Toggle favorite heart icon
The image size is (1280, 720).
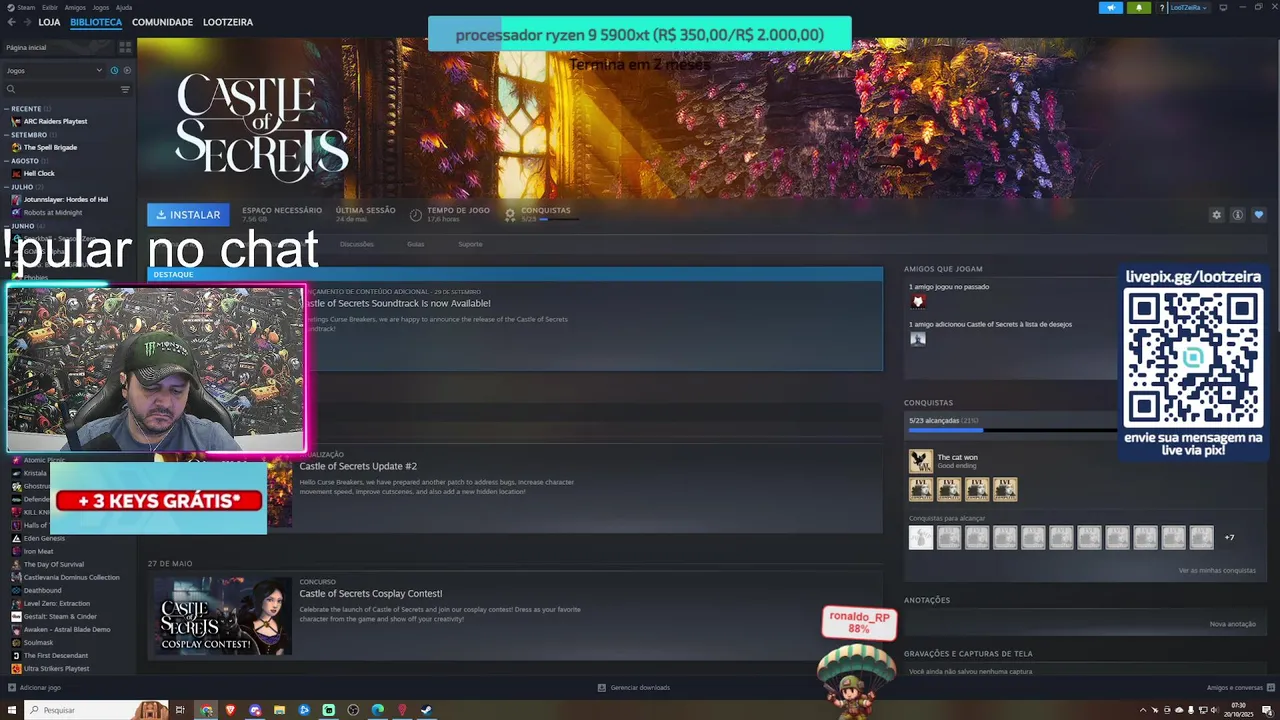click(1259, 215)
